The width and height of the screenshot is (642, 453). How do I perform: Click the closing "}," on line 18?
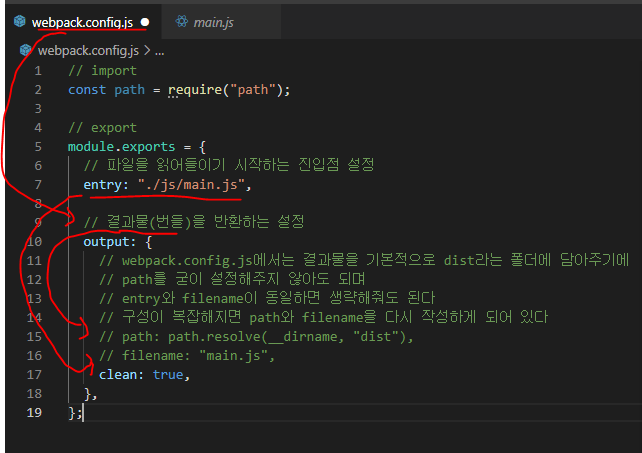tap(90, 394)
